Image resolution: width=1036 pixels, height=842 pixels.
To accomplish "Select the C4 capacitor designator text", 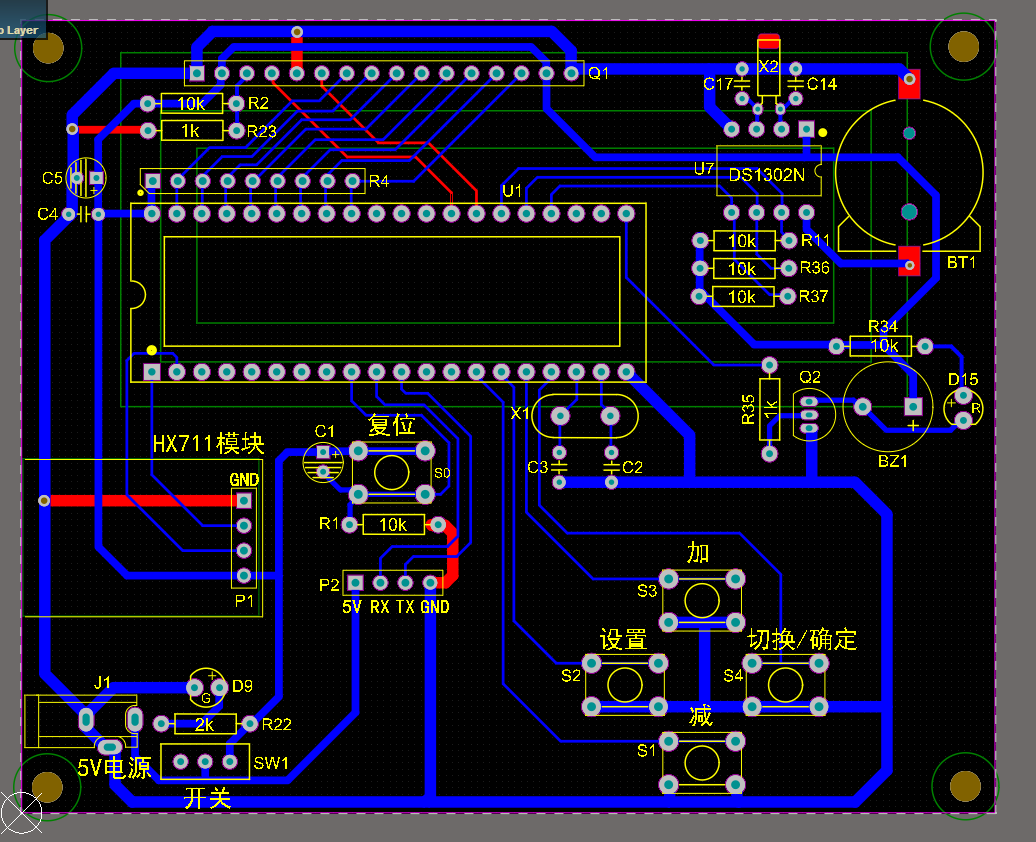I will [x=48, y=214].
